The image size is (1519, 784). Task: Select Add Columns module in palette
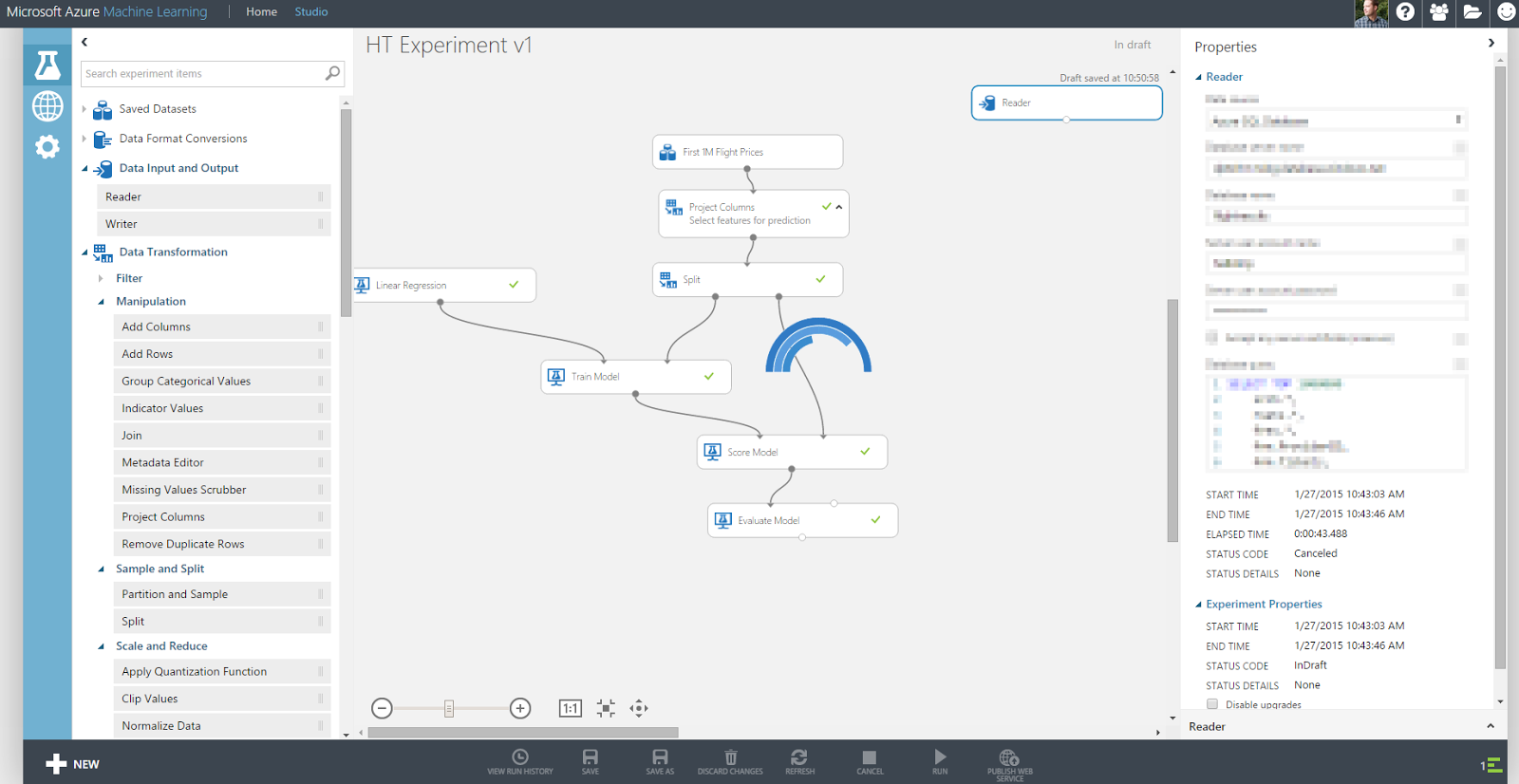click(x=222, y=327)
